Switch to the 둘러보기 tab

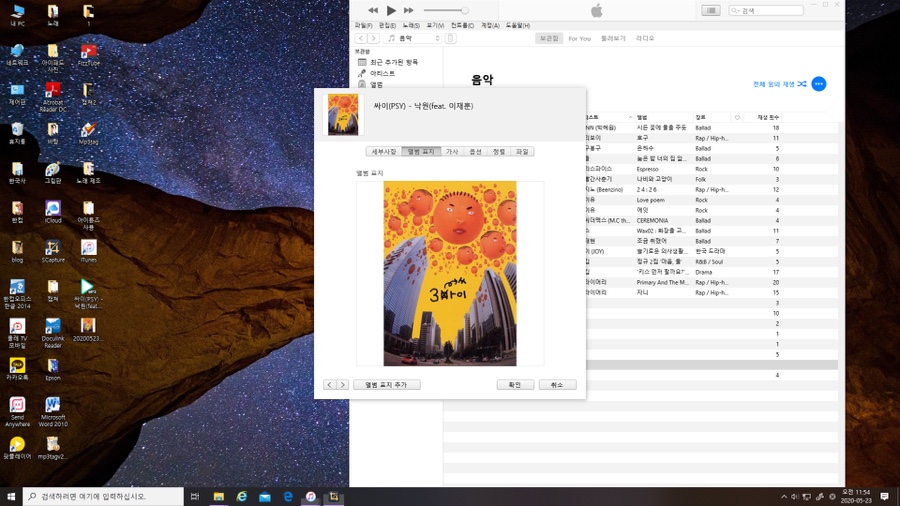613,38
